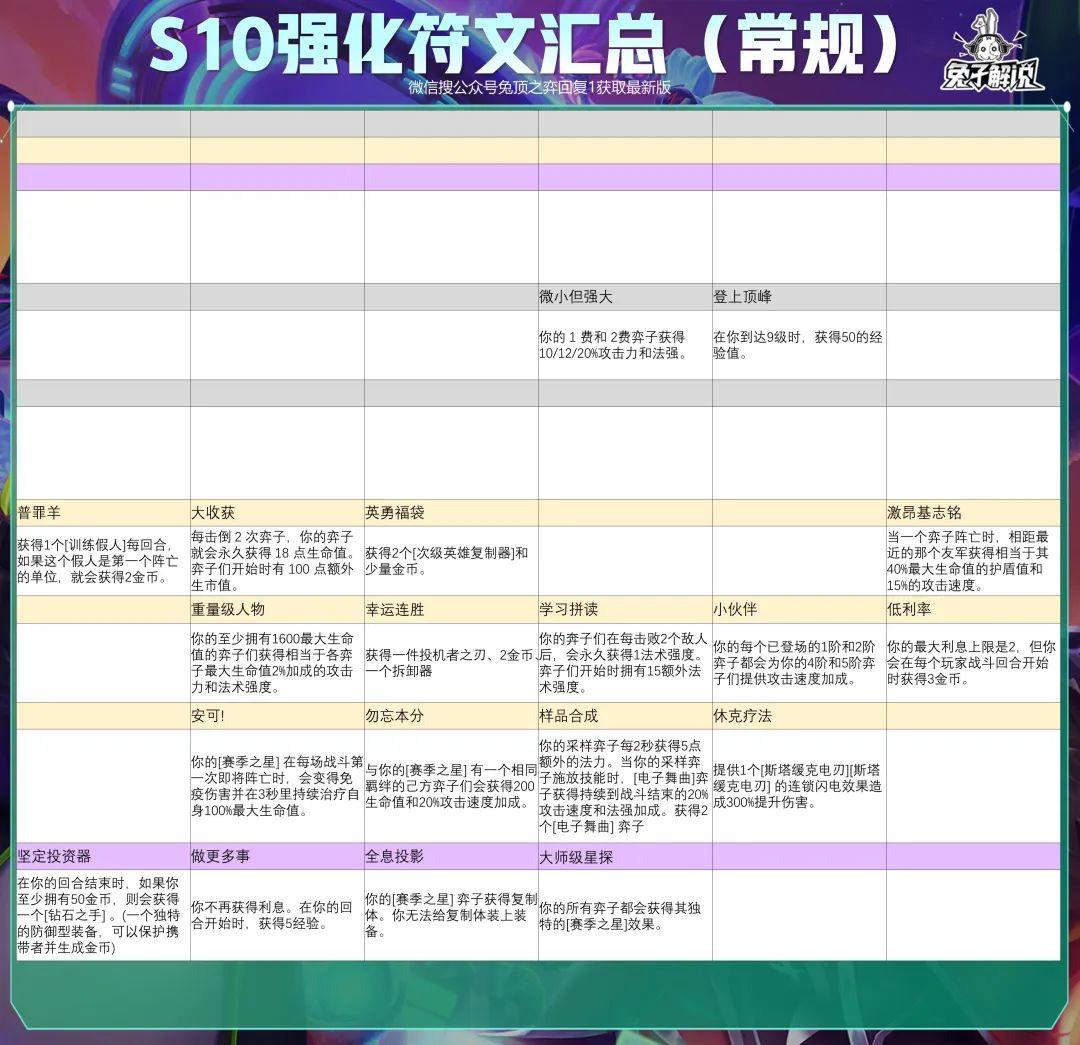Select the 样品合成 cell
Screen dimensions: 1080x1045
coord(625,716)
